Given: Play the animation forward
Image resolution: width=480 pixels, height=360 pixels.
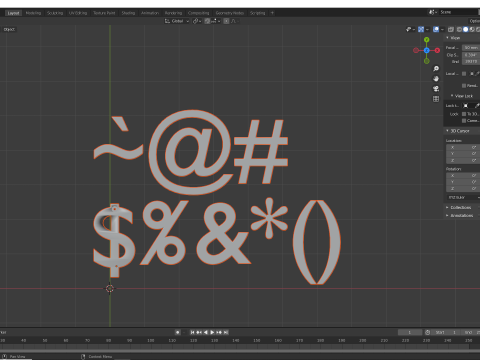Looking at the screenshot, I should click(x=212, y=332).
